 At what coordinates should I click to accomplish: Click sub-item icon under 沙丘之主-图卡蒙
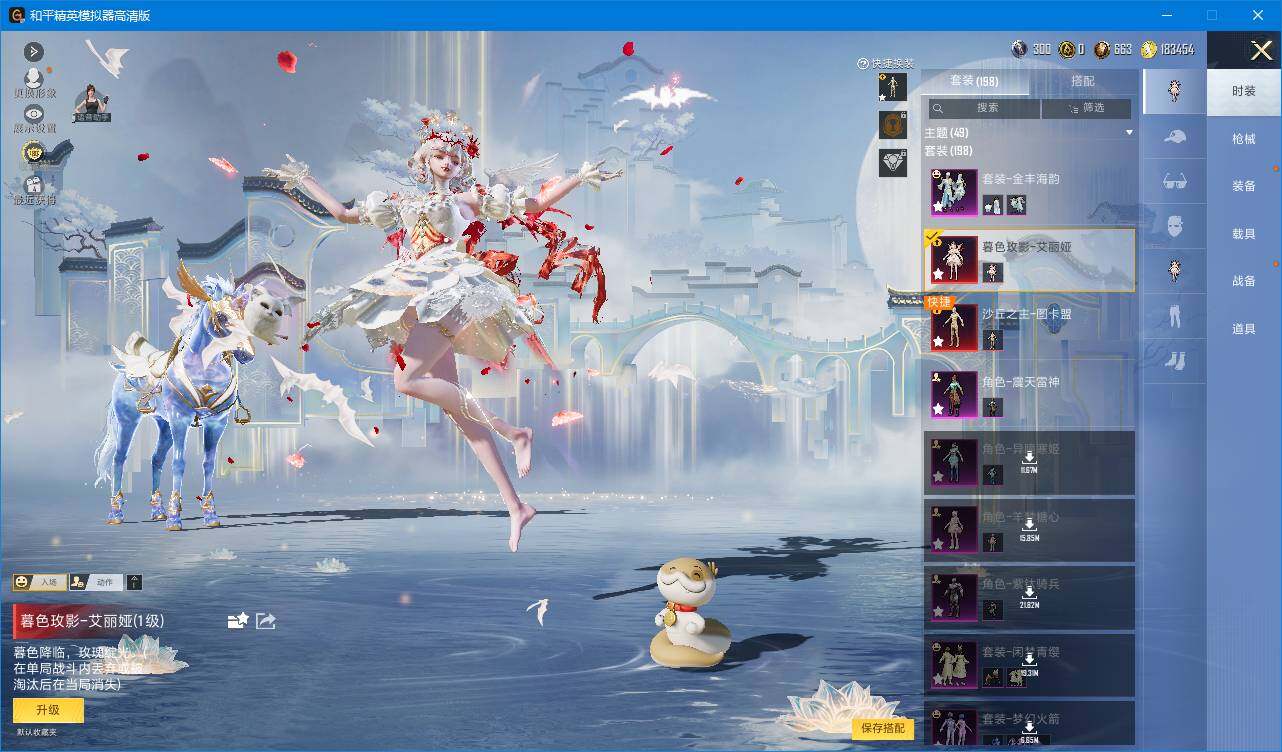[x=992, y=340]
